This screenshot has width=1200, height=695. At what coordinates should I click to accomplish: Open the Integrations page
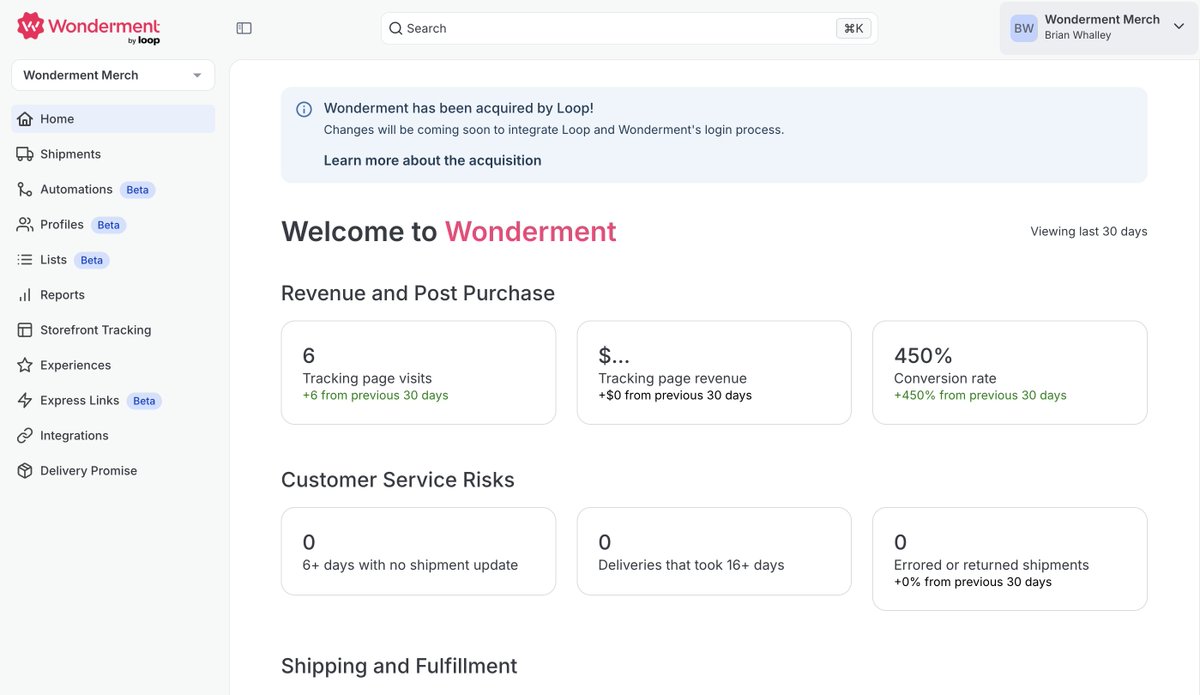(113, 435)
